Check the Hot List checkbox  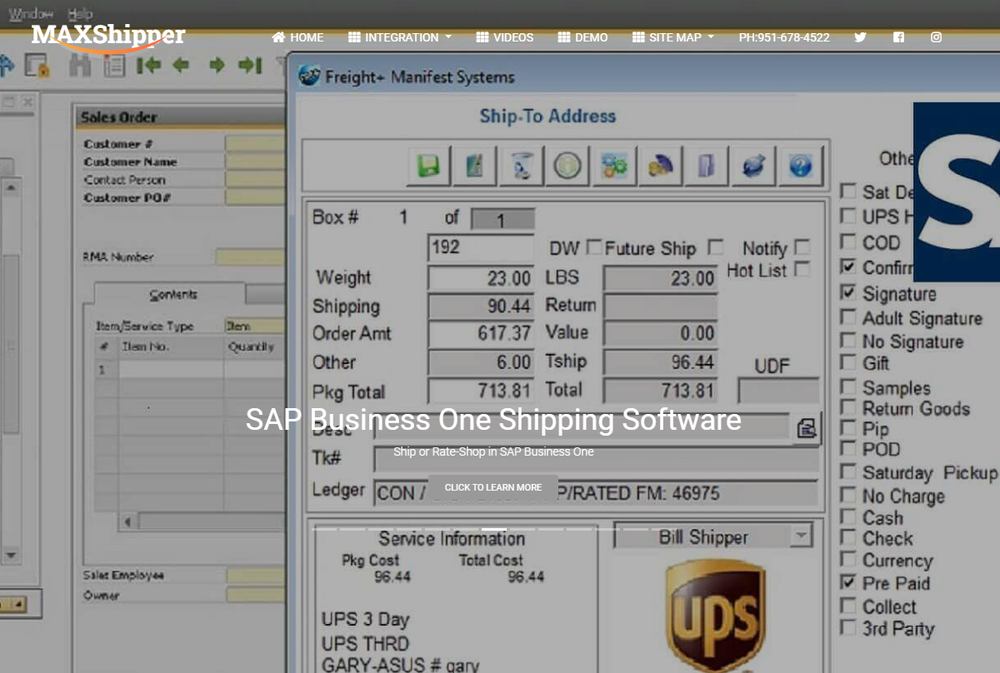pyautogui.click(x=802, y=269)
